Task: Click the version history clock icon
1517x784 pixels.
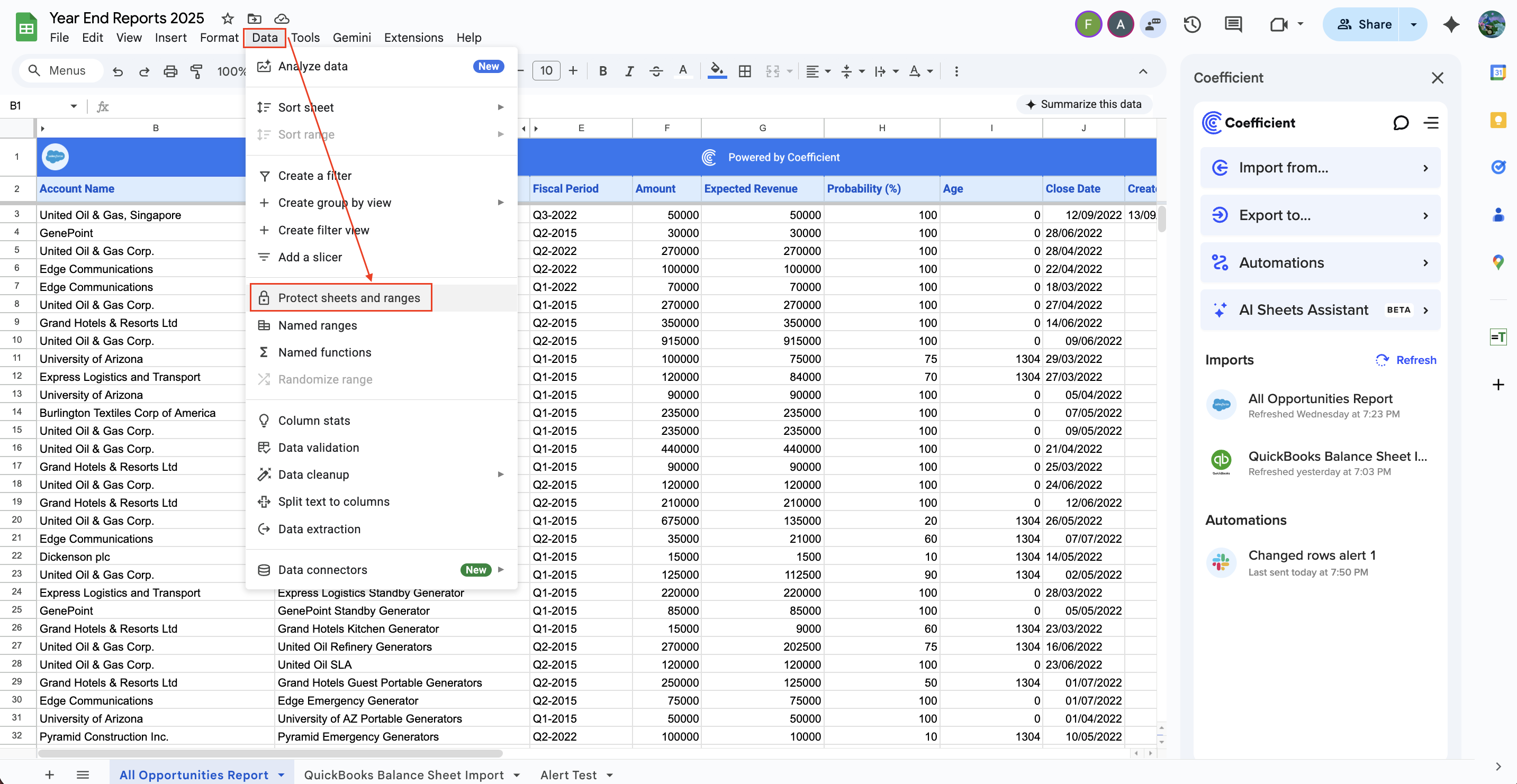Action: (x=1192, y=24)
